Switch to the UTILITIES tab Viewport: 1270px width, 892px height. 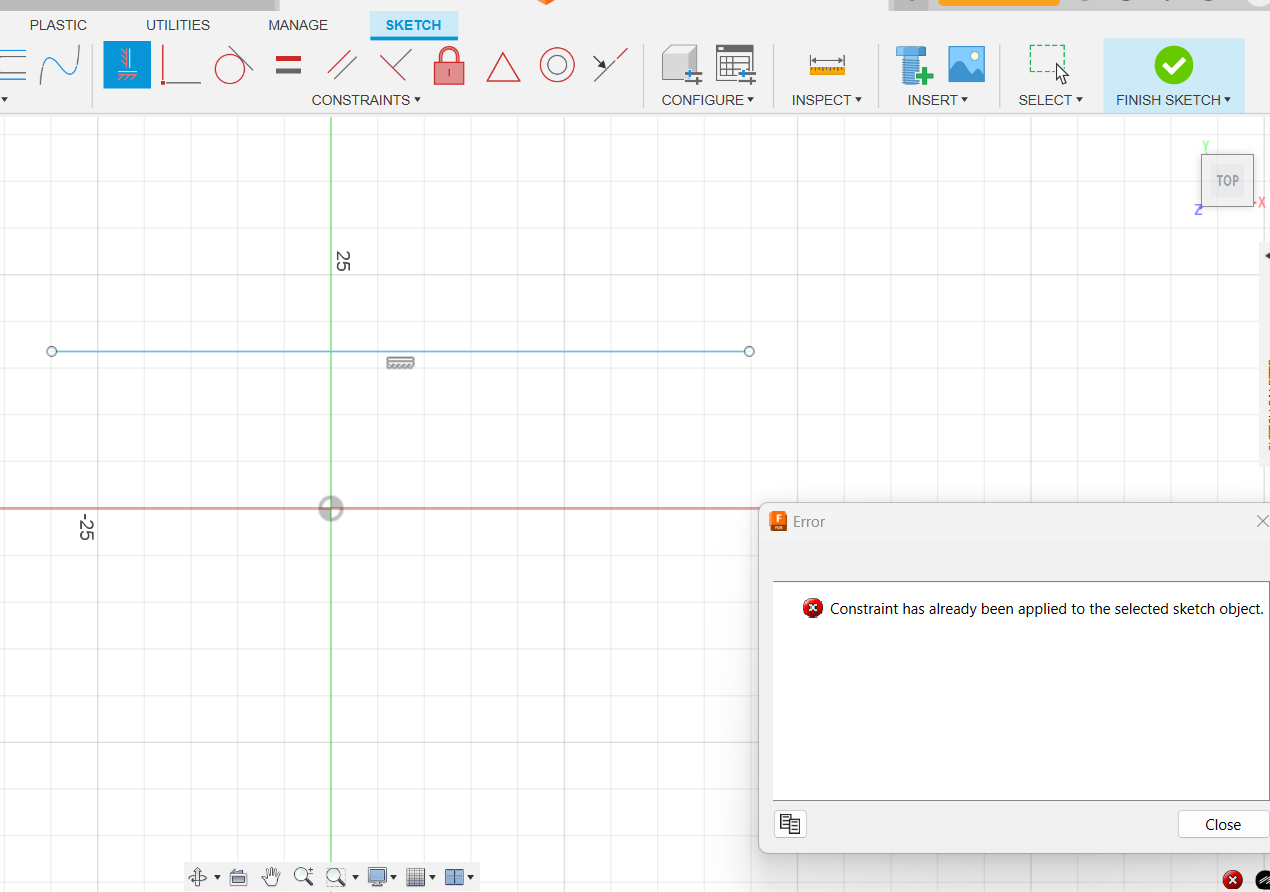coord(178,25)
